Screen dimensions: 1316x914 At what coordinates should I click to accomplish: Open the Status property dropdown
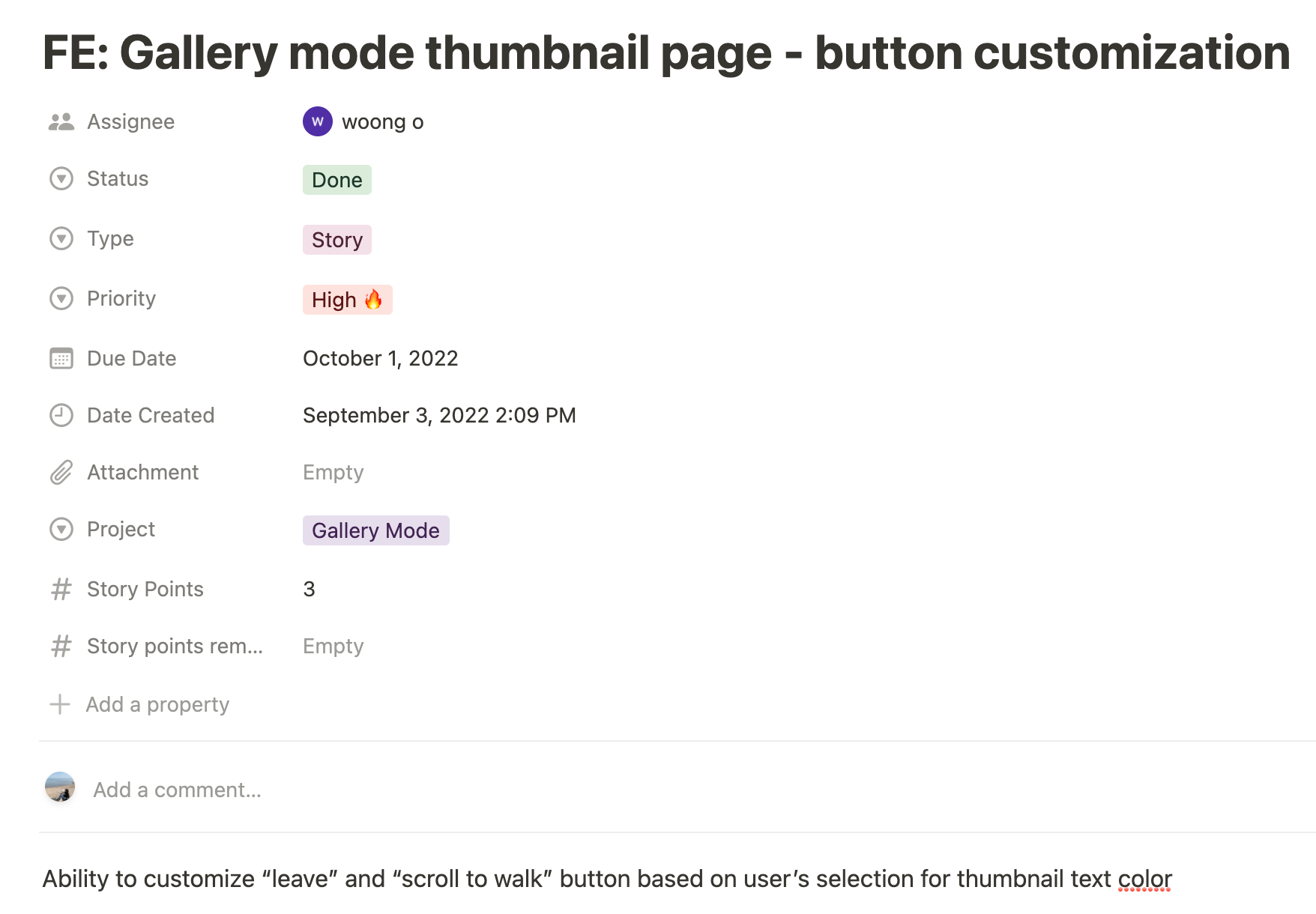(x=61, y=178)
